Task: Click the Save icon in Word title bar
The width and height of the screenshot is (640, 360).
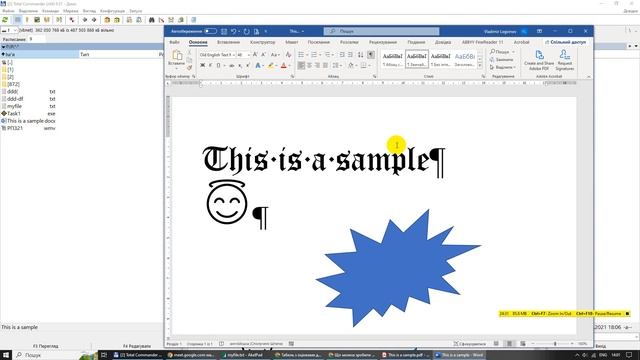Action: click(224, 31)
